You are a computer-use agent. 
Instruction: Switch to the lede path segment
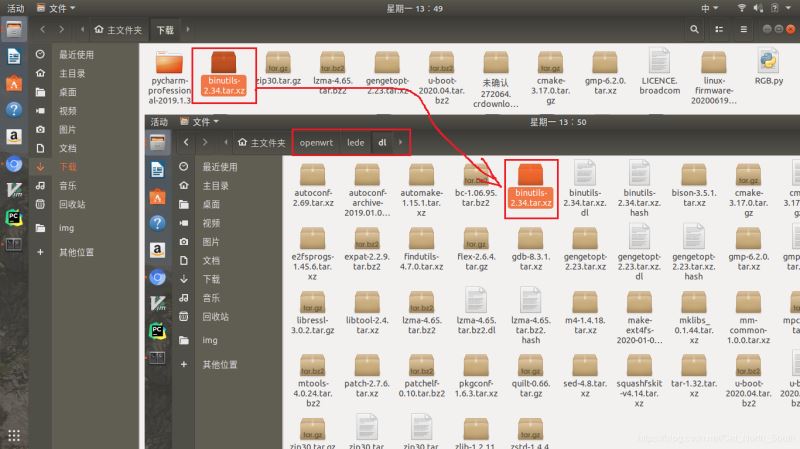(x=355, y=143)
